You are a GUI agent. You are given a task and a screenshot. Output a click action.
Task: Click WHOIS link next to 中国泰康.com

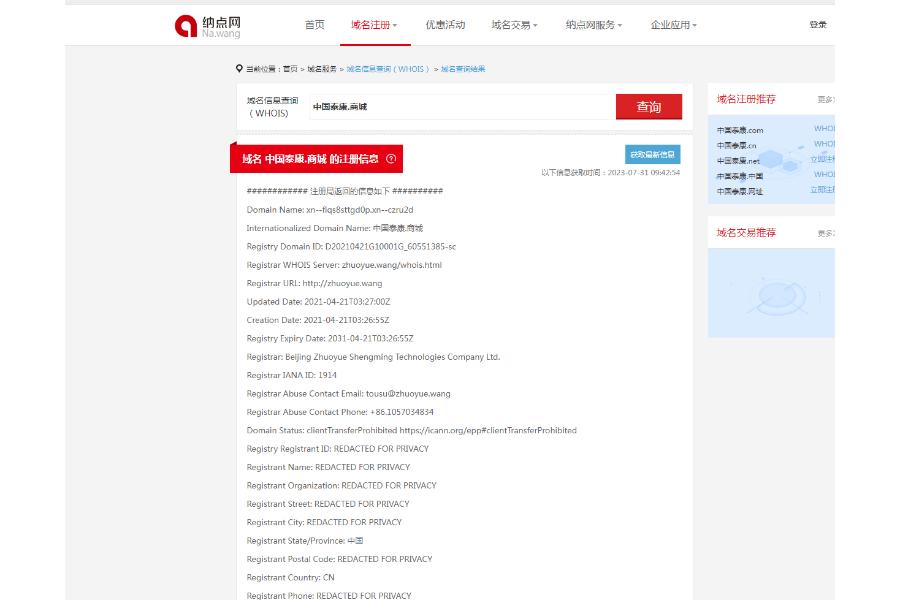[824, 129]
